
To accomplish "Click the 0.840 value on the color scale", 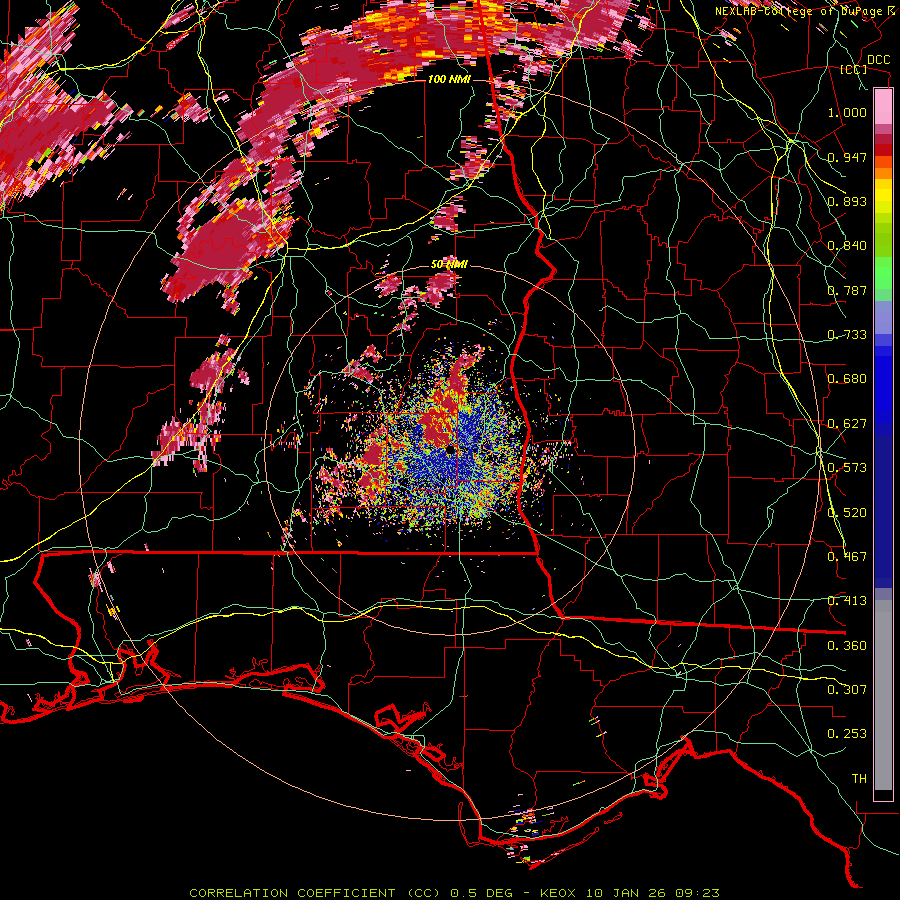I will click(x=847, y=246).
